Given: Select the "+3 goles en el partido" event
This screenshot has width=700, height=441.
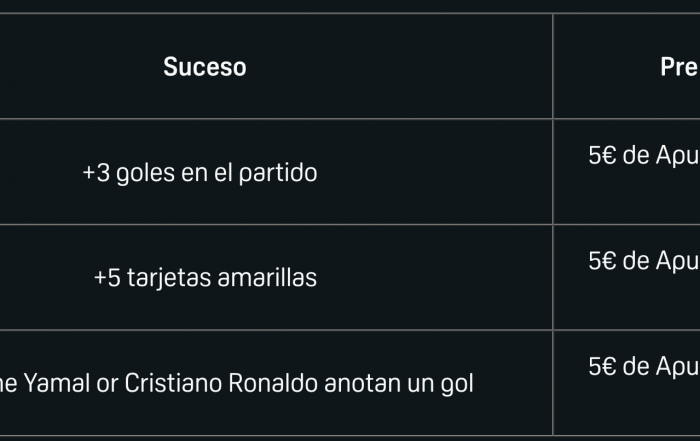Looking at the screenshot, I should coord(200,172).
